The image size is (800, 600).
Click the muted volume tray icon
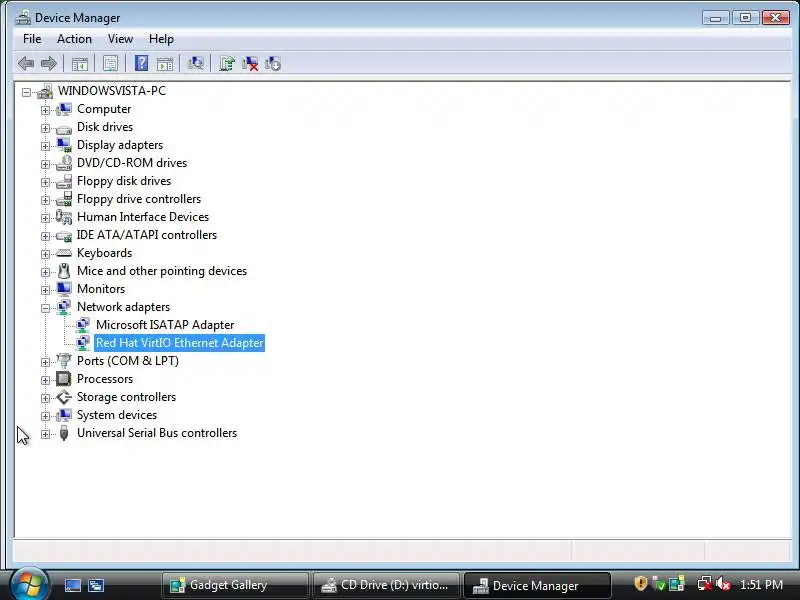(722, 584)
